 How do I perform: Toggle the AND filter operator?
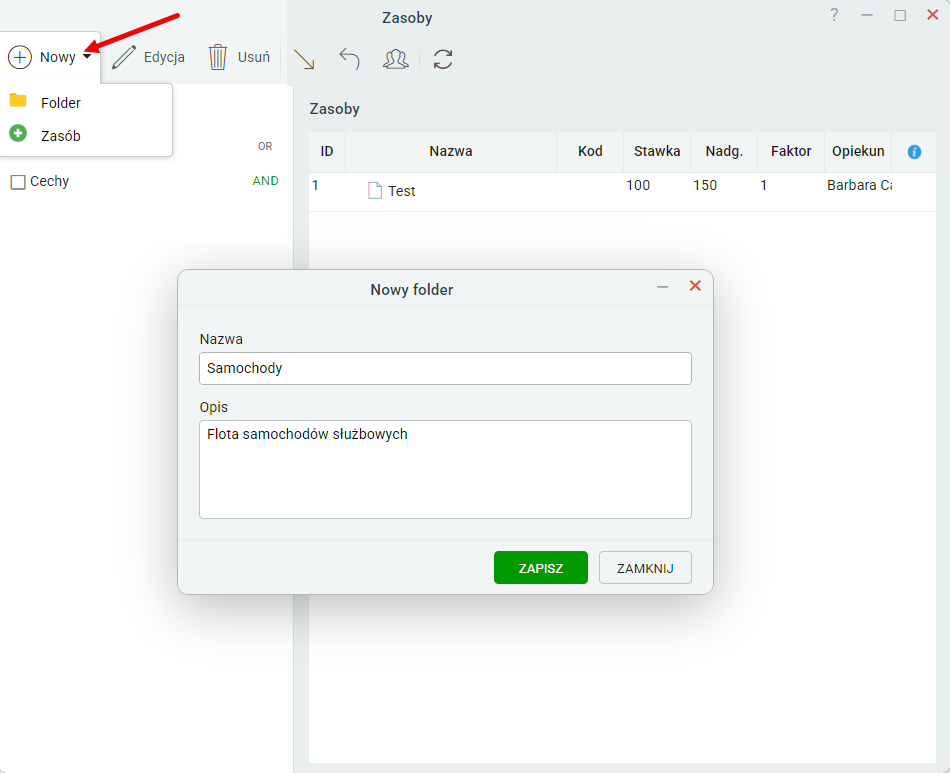pyautogui.click(x=265, y=181)
